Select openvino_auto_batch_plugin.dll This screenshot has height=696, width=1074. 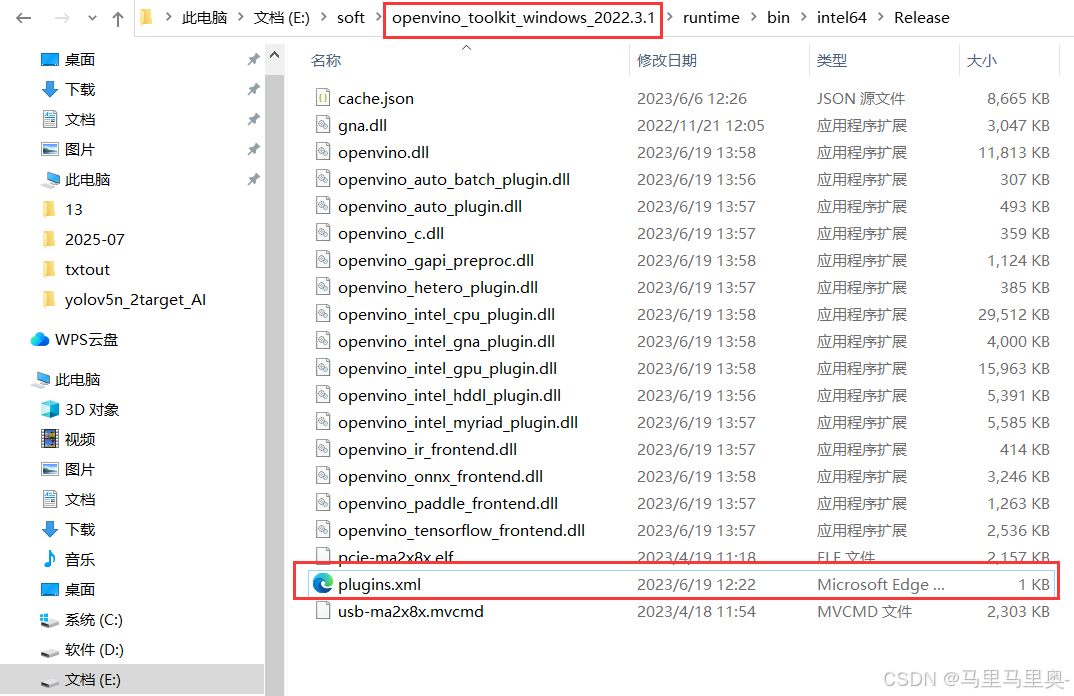[x=453, y=179]
